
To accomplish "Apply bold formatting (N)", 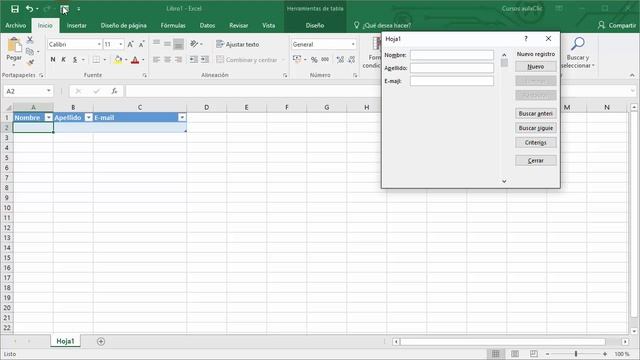I will coord(53,60).
